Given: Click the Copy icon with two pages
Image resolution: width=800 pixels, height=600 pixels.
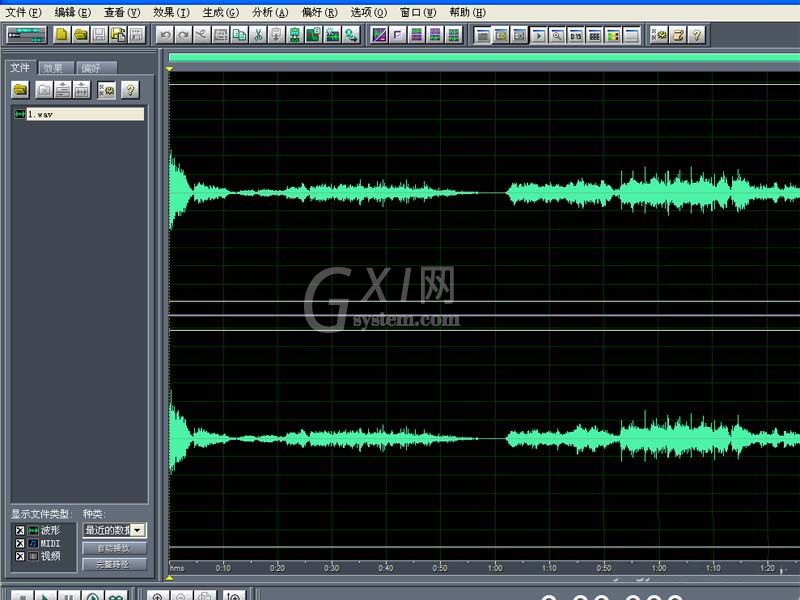Looking at the screenshot, I should coord(239,35).
